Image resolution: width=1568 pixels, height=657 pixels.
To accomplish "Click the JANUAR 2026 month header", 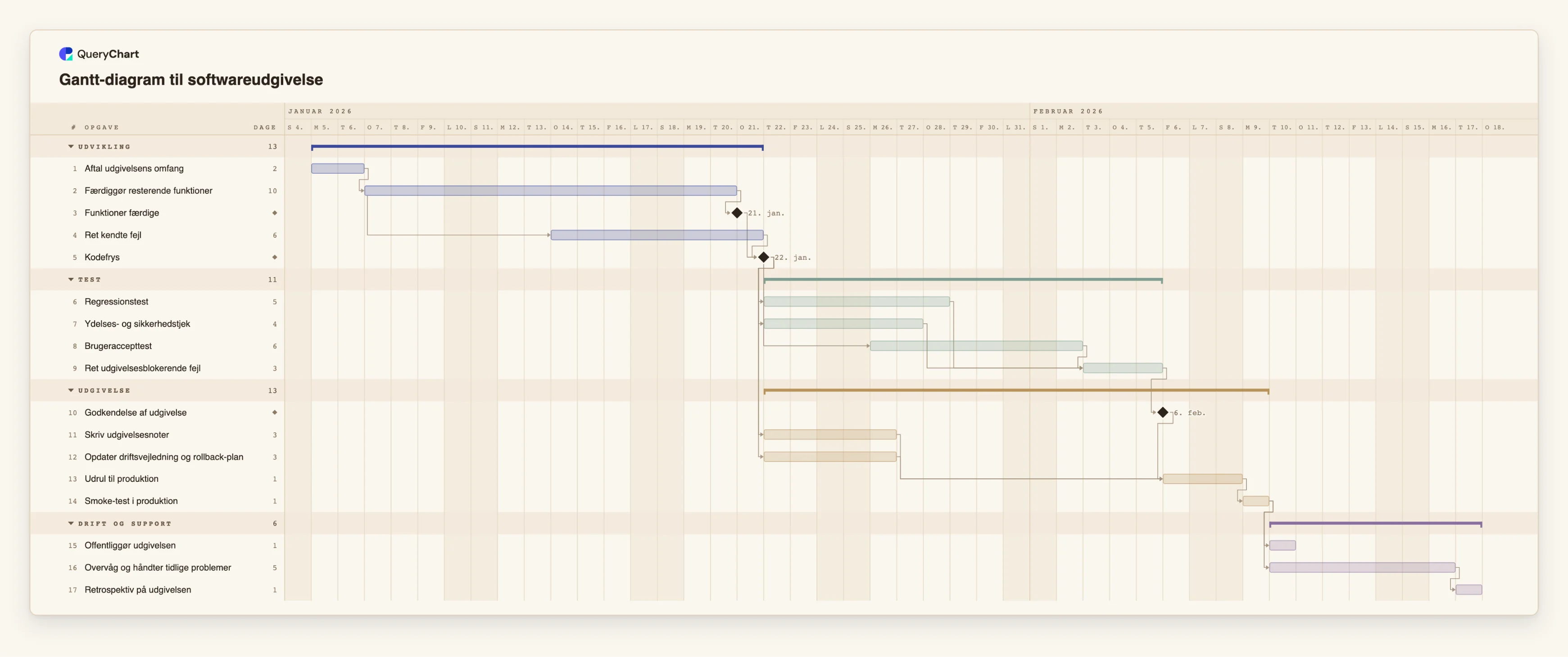I will pyautogui.click(x=320, y=111).
